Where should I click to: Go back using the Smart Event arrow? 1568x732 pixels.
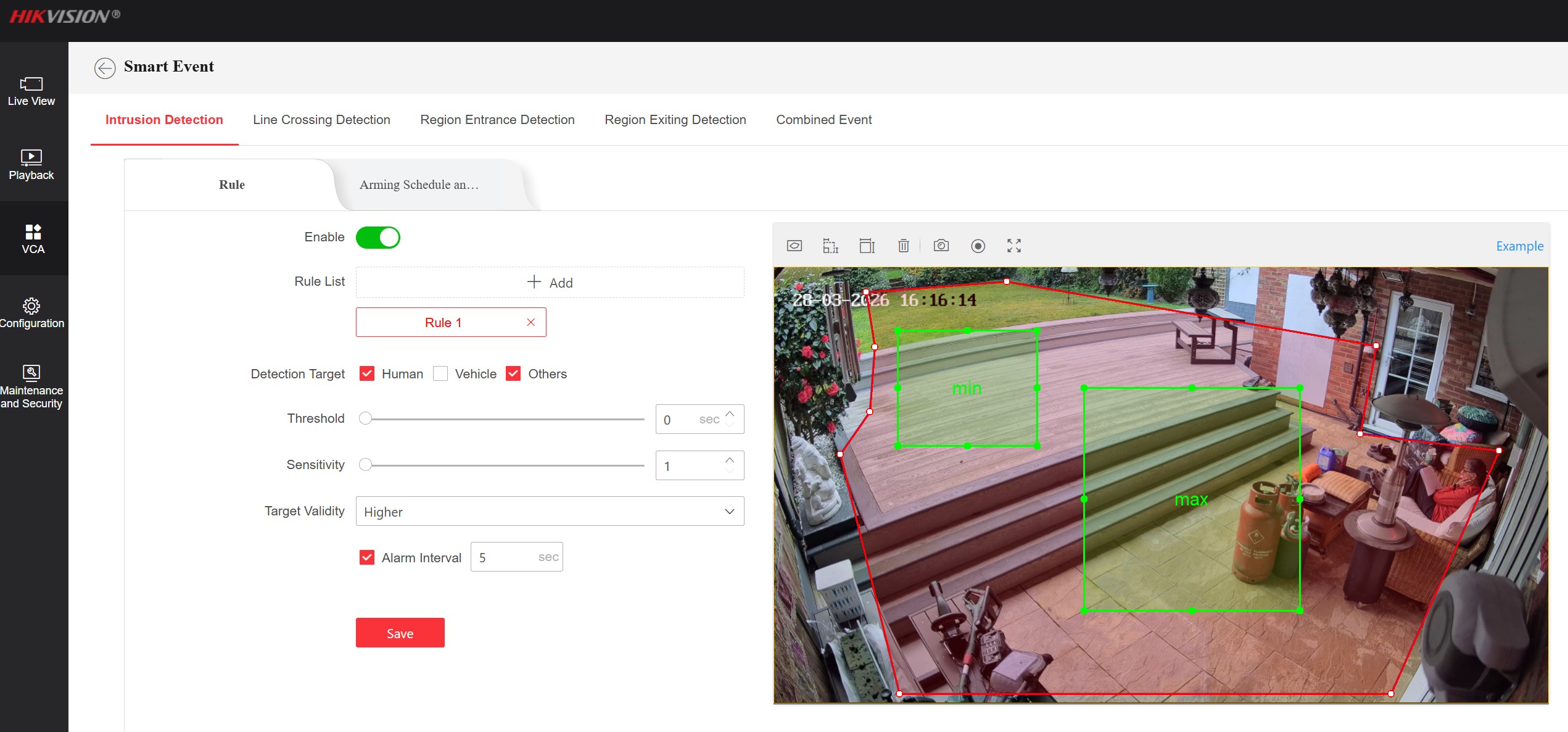(x=105, y=67)
